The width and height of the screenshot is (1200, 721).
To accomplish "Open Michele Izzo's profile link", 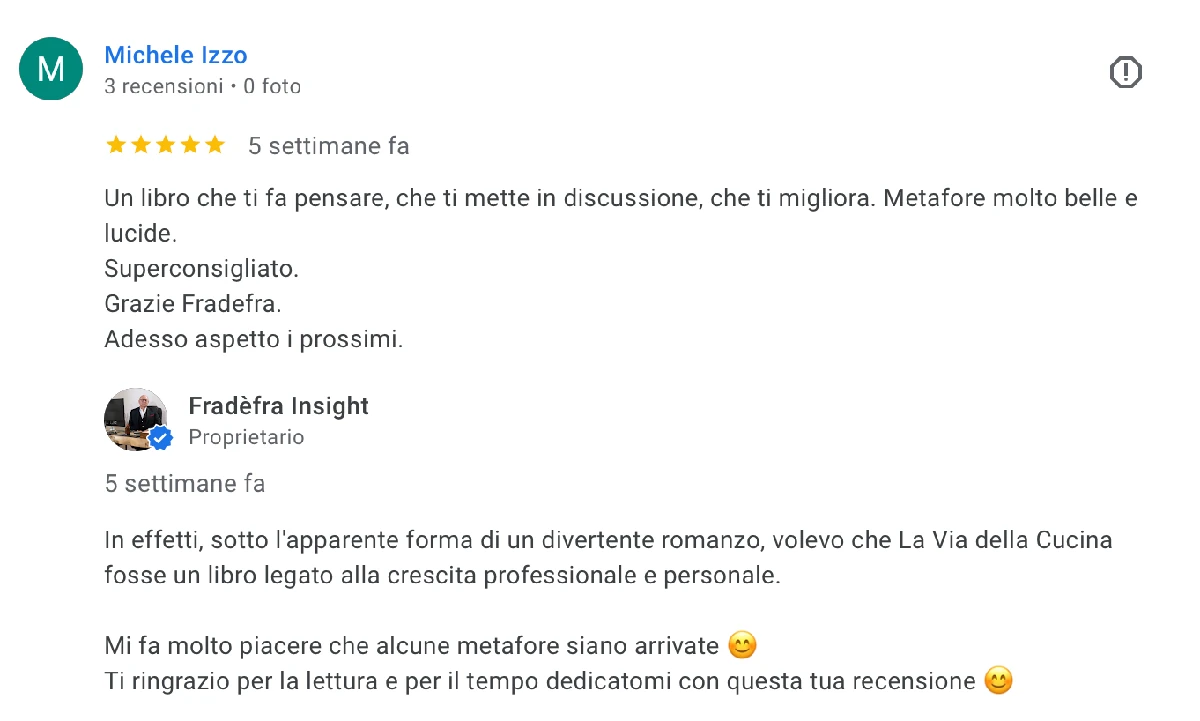I will point(175,55).
